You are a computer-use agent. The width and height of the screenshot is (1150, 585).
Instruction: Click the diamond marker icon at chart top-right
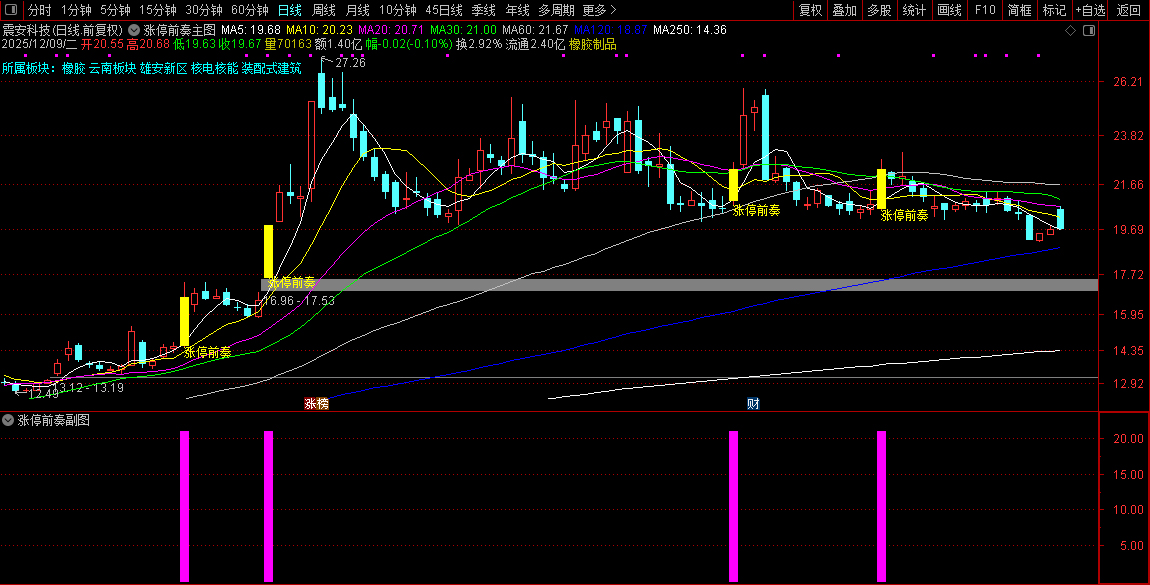[1070, 30]
